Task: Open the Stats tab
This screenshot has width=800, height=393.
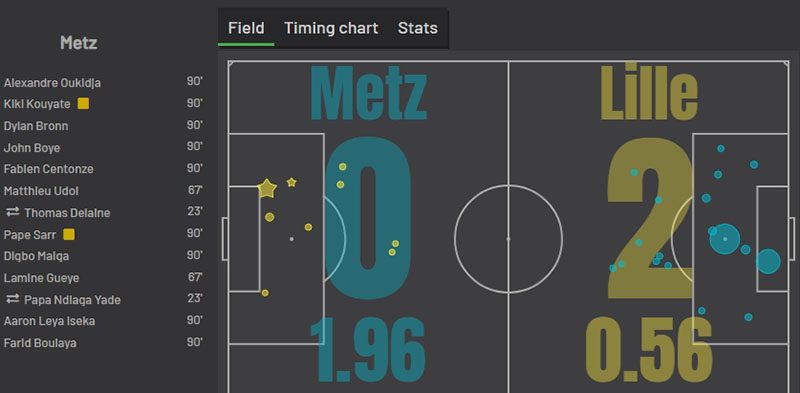Action: click(x=417, y=28)
